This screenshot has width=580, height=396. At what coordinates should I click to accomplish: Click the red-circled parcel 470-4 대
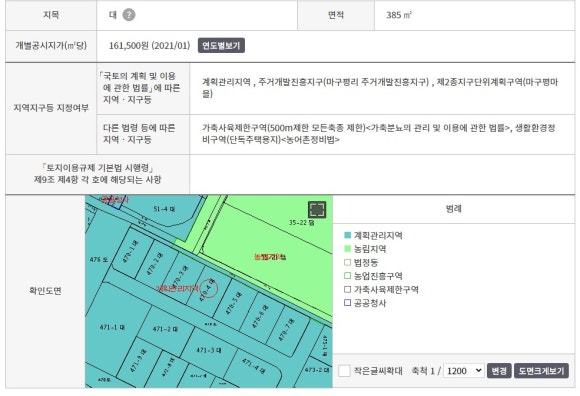tap(208, 288)
